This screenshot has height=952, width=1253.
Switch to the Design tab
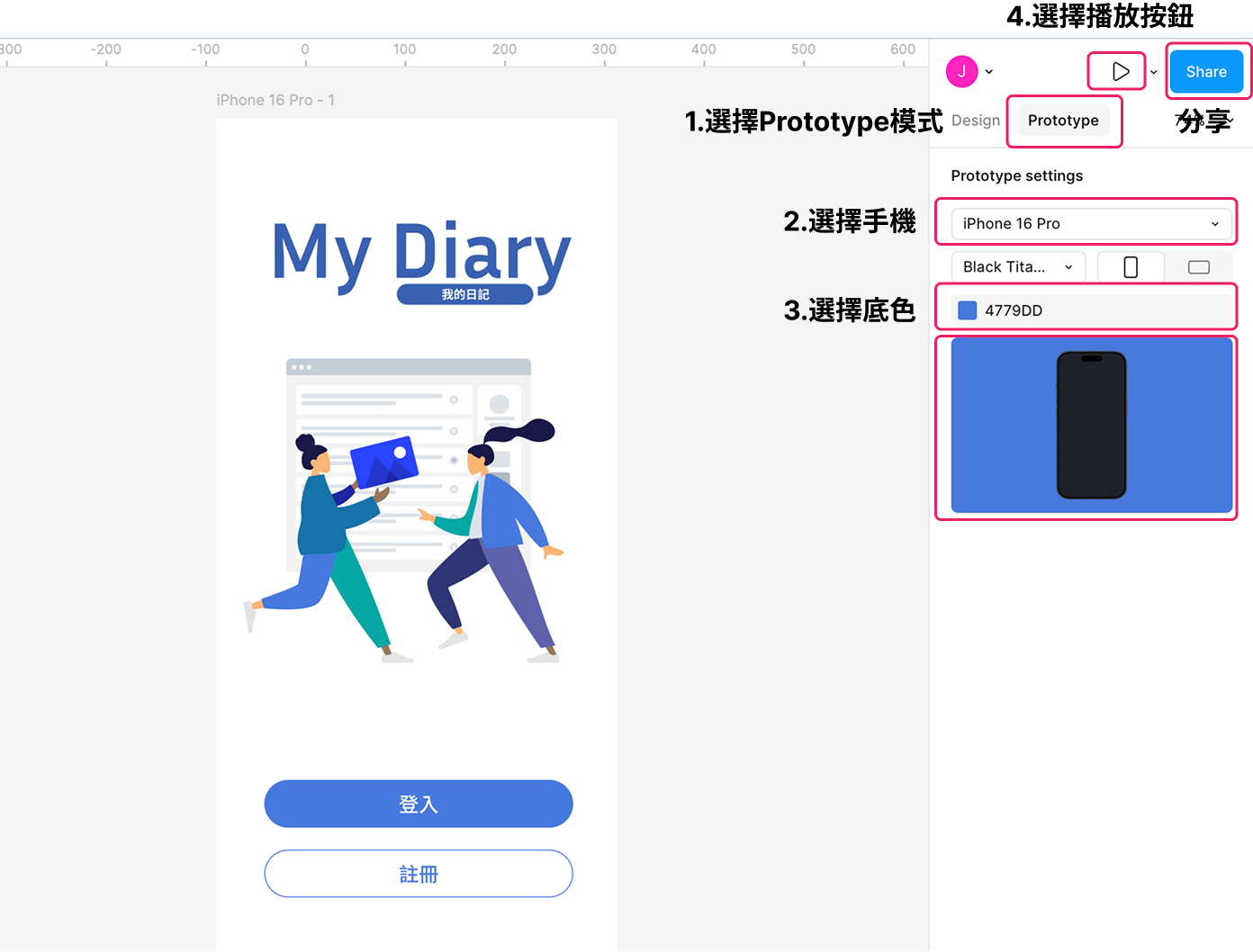click(x=975, y=121)
